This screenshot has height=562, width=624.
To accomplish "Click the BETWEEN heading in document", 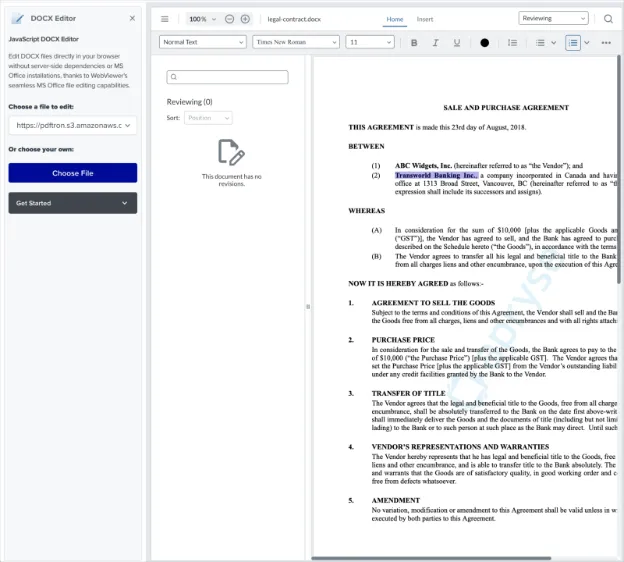I will (x=366, y=146).
